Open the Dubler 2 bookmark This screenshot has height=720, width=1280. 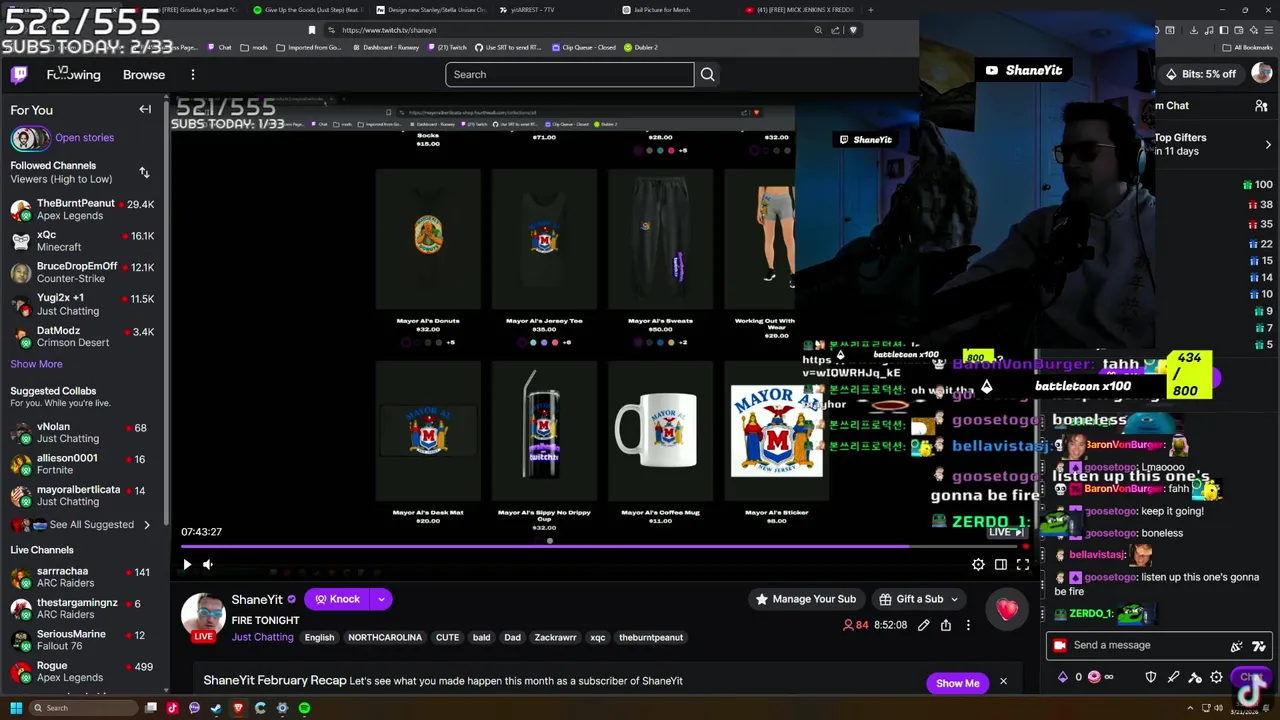[x=640, y=47]
